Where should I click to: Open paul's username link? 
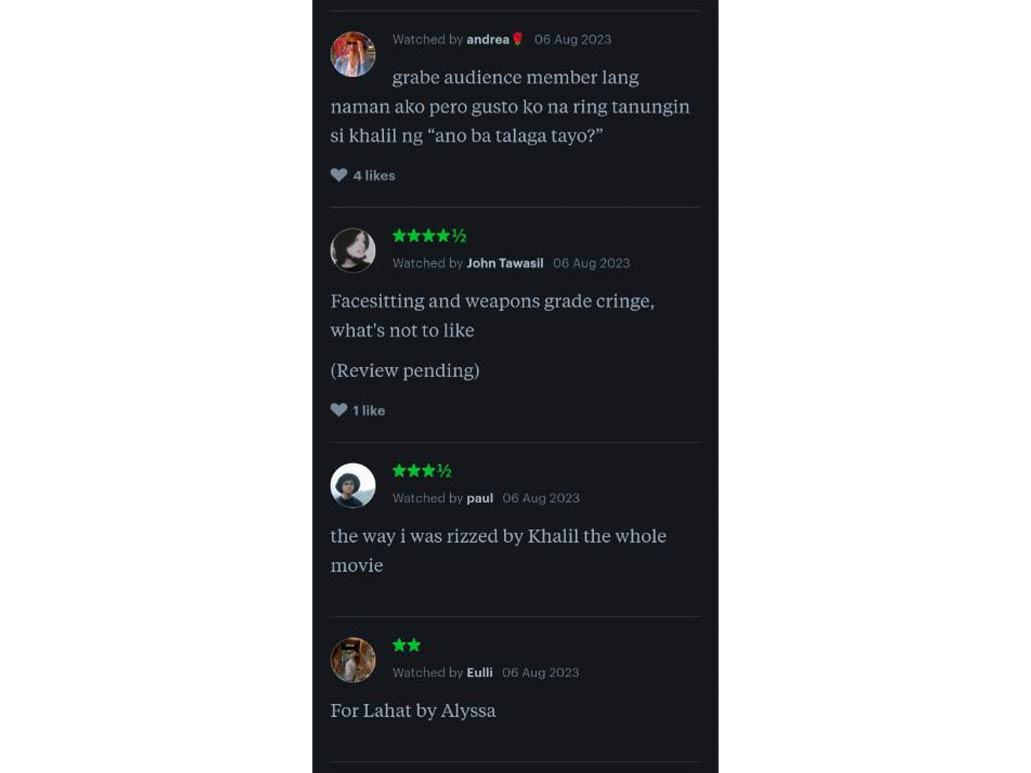(480, 498)
